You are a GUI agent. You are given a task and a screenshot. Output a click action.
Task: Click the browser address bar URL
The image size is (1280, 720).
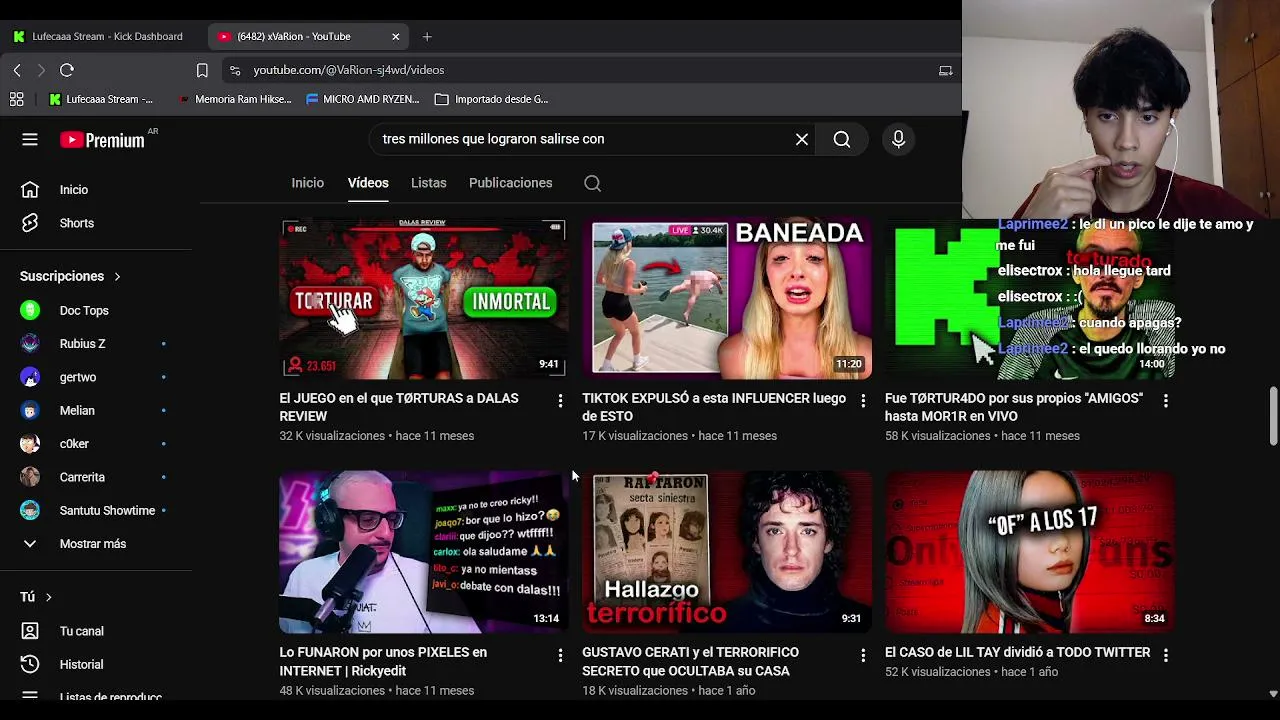click(x=348, y=70)
